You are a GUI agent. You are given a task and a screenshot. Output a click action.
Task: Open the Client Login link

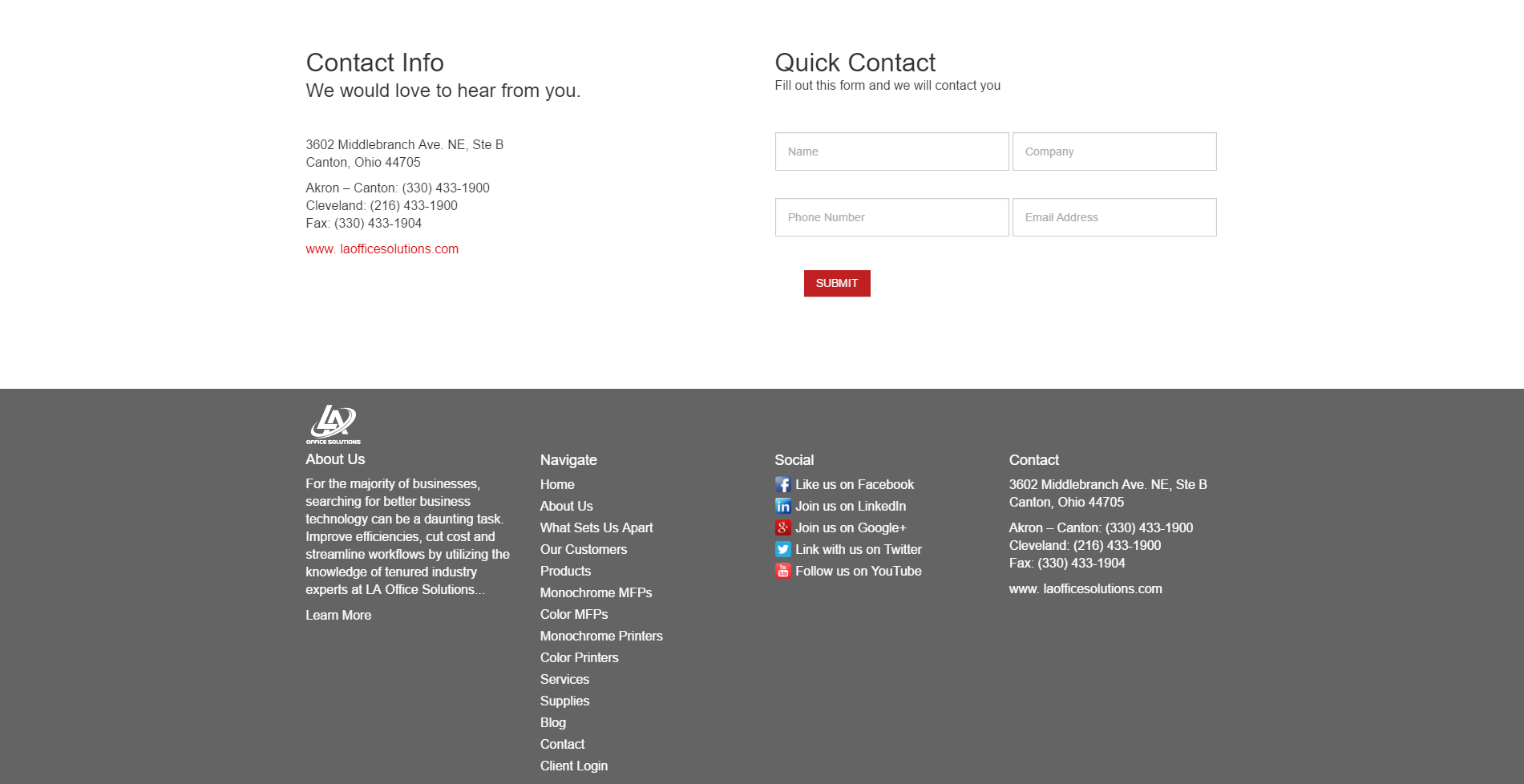coord(574,766)
